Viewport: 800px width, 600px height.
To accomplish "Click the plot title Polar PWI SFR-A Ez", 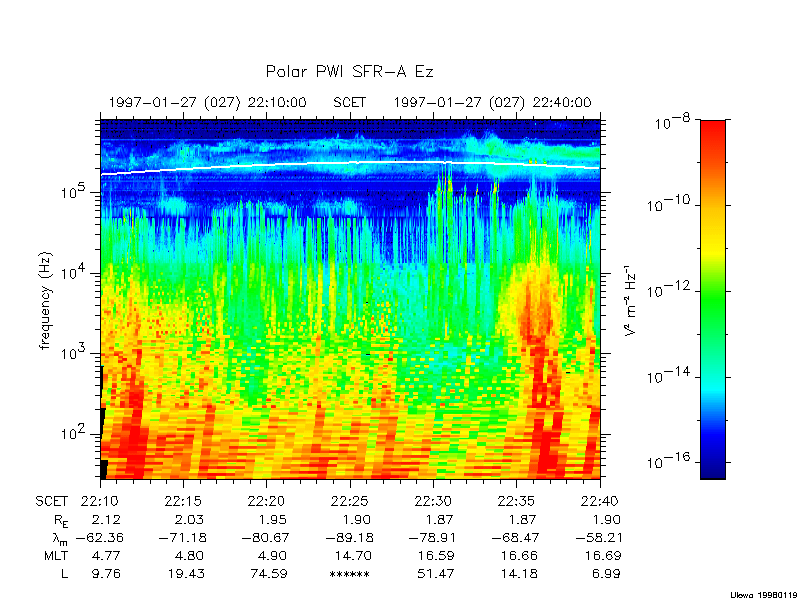I will tap(349, 71).
